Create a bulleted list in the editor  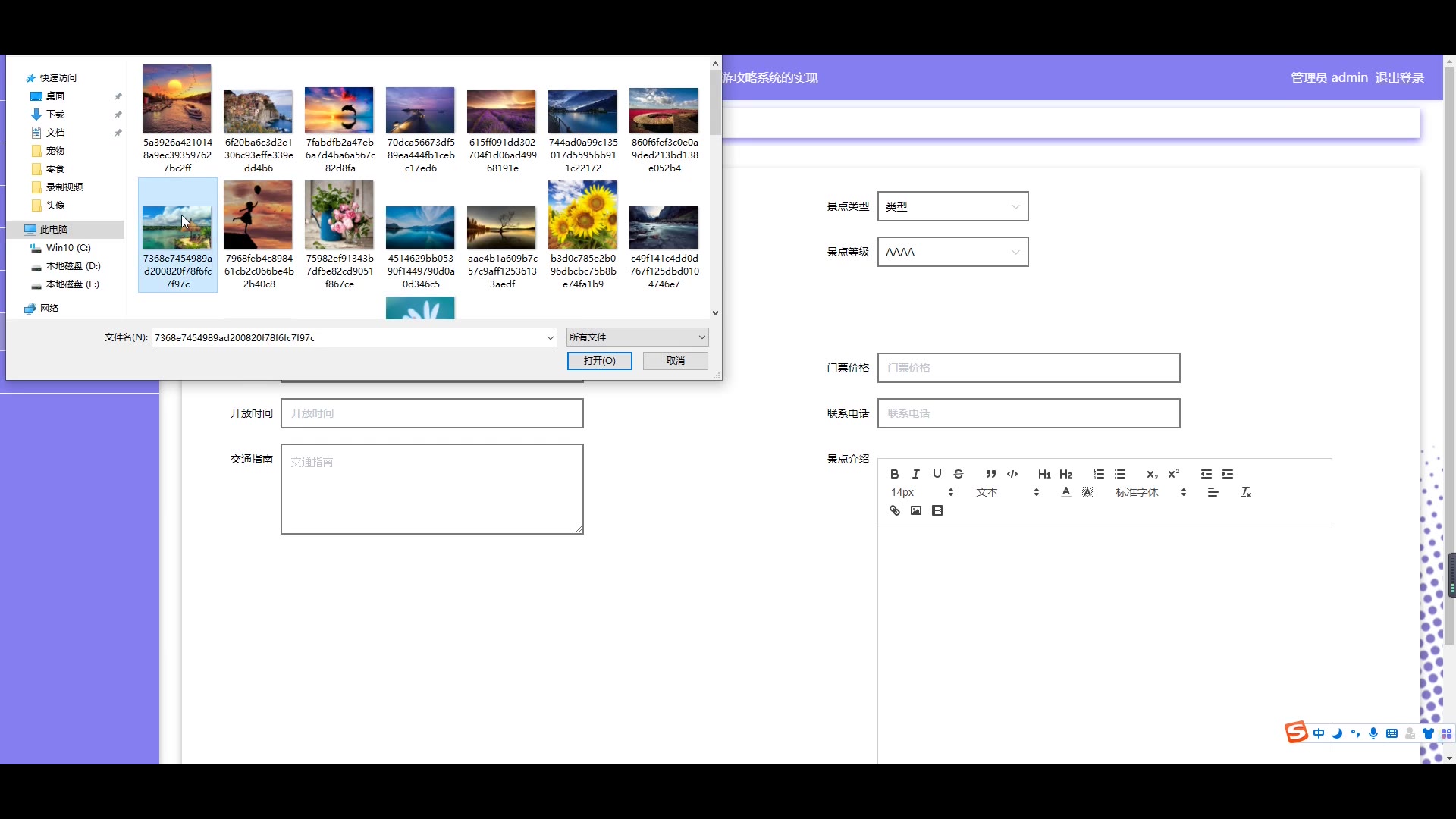(1119, 474)
